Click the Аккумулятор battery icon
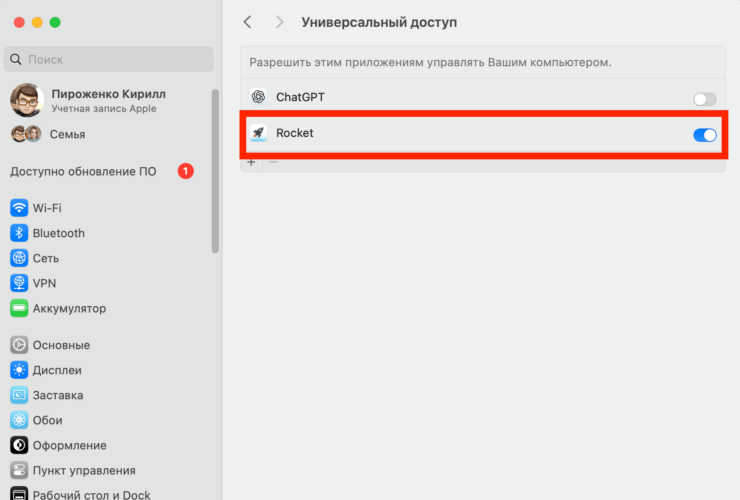 19,308
